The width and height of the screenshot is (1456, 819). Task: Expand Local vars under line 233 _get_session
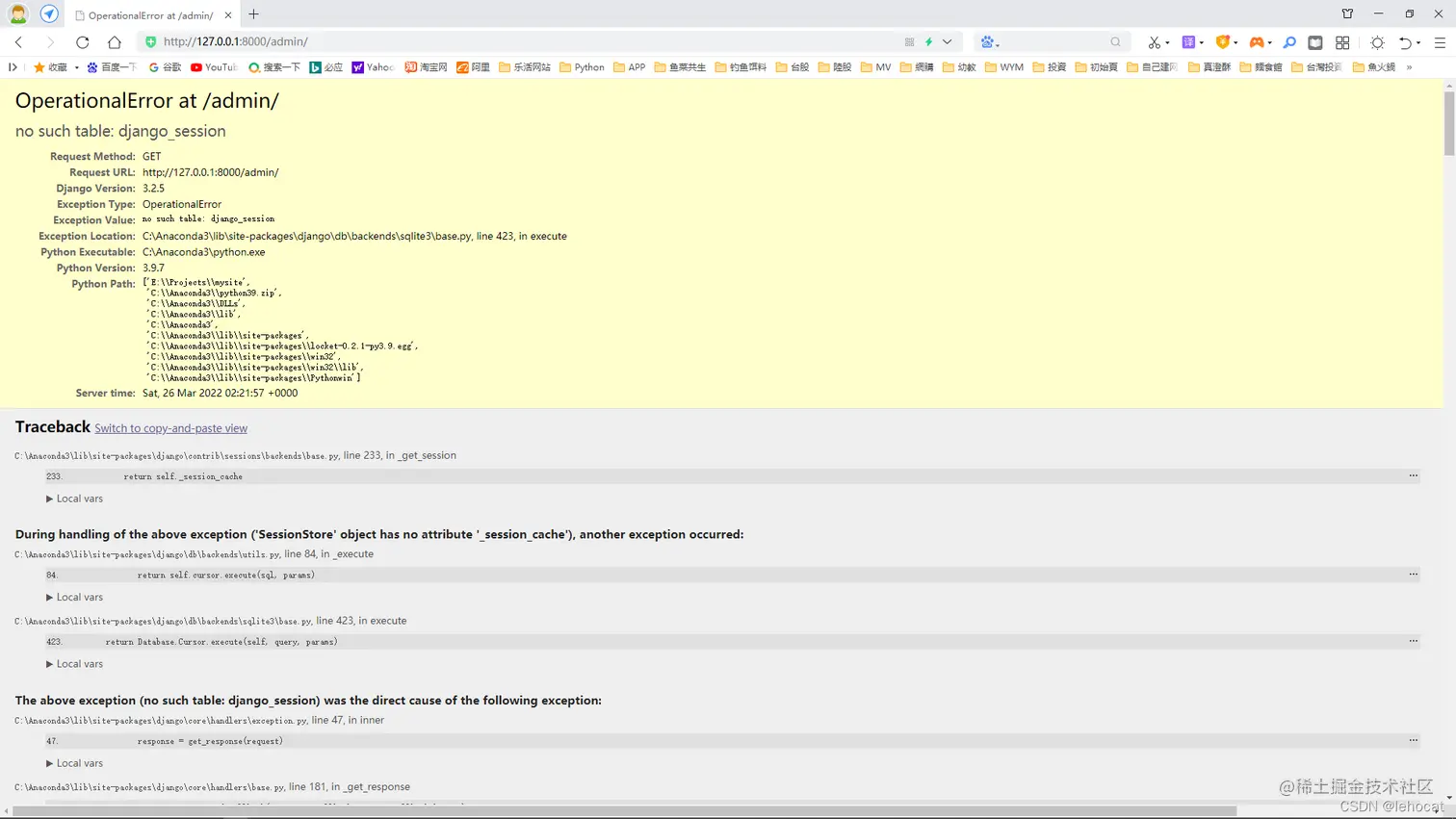[74, 499]
